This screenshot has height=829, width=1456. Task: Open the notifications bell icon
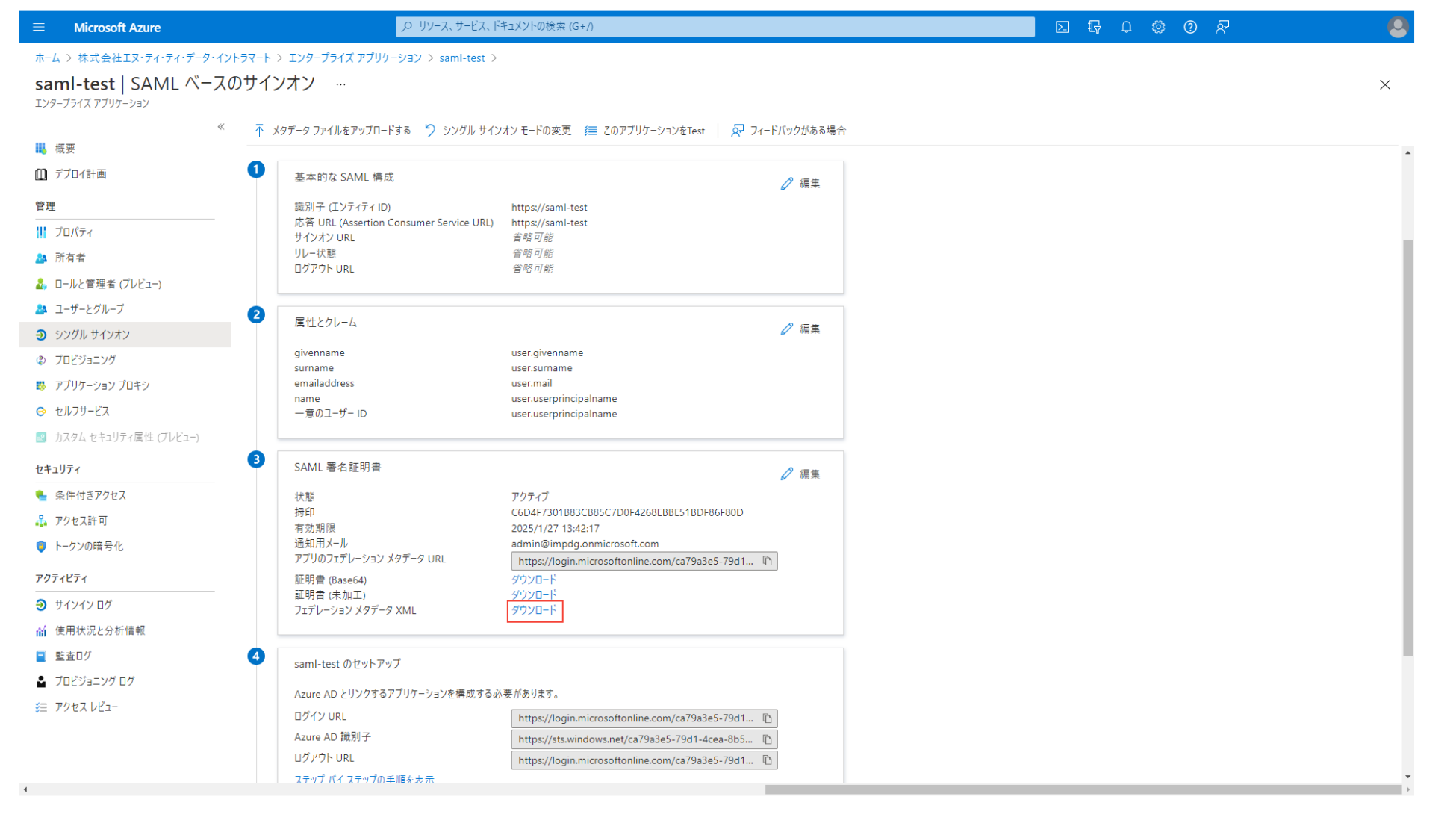click(x=1127, y=27)
